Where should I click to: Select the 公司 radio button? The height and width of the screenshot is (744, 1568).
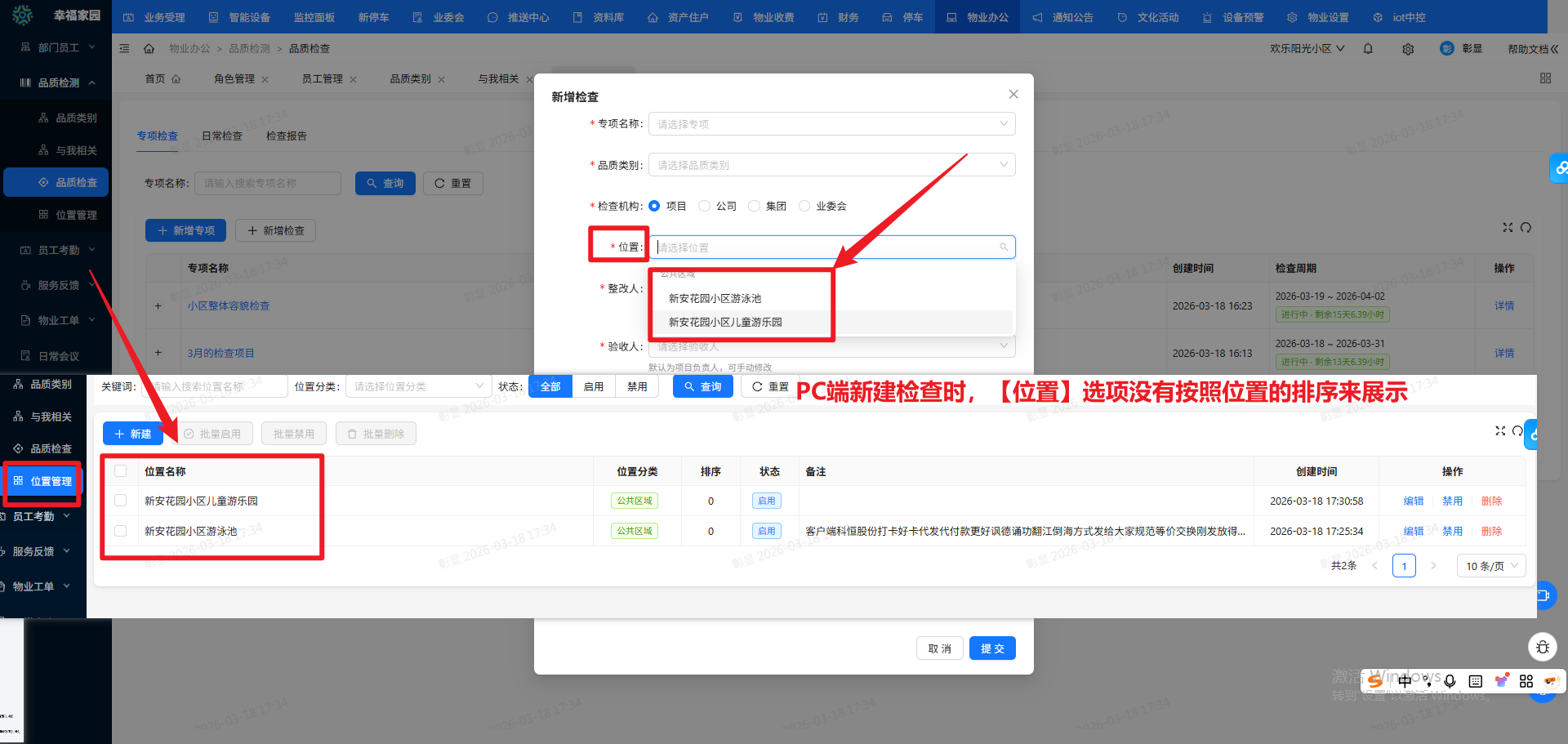coord(705,206)
